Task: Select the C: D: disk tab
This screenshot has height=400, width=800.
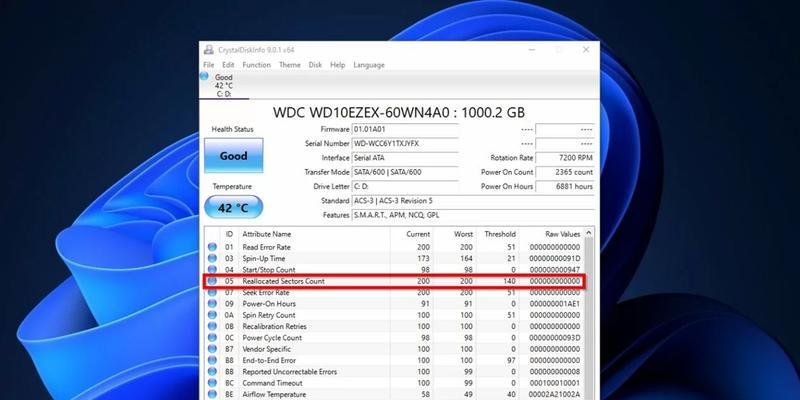Action: (224, 85)
